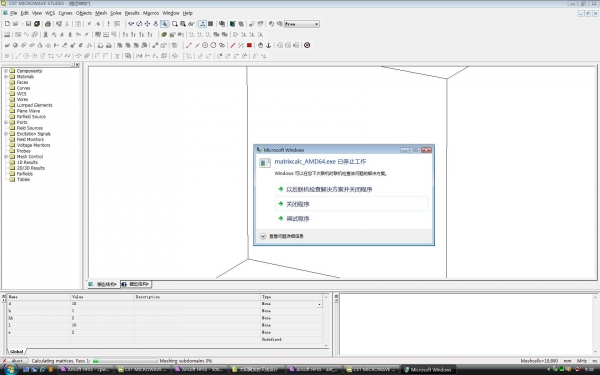The height and width of the screenshot is (375, 600).
Task: Click the sphere shape creation icon
Action: (15, 45)
